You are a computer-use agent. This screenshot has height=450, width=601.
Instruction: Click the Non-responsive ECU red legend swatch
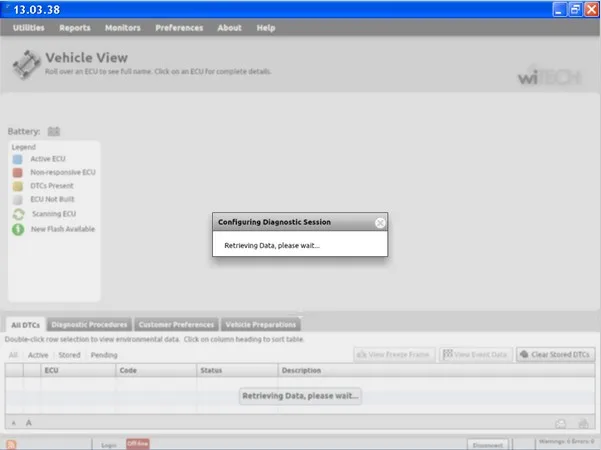coord(17,172)
